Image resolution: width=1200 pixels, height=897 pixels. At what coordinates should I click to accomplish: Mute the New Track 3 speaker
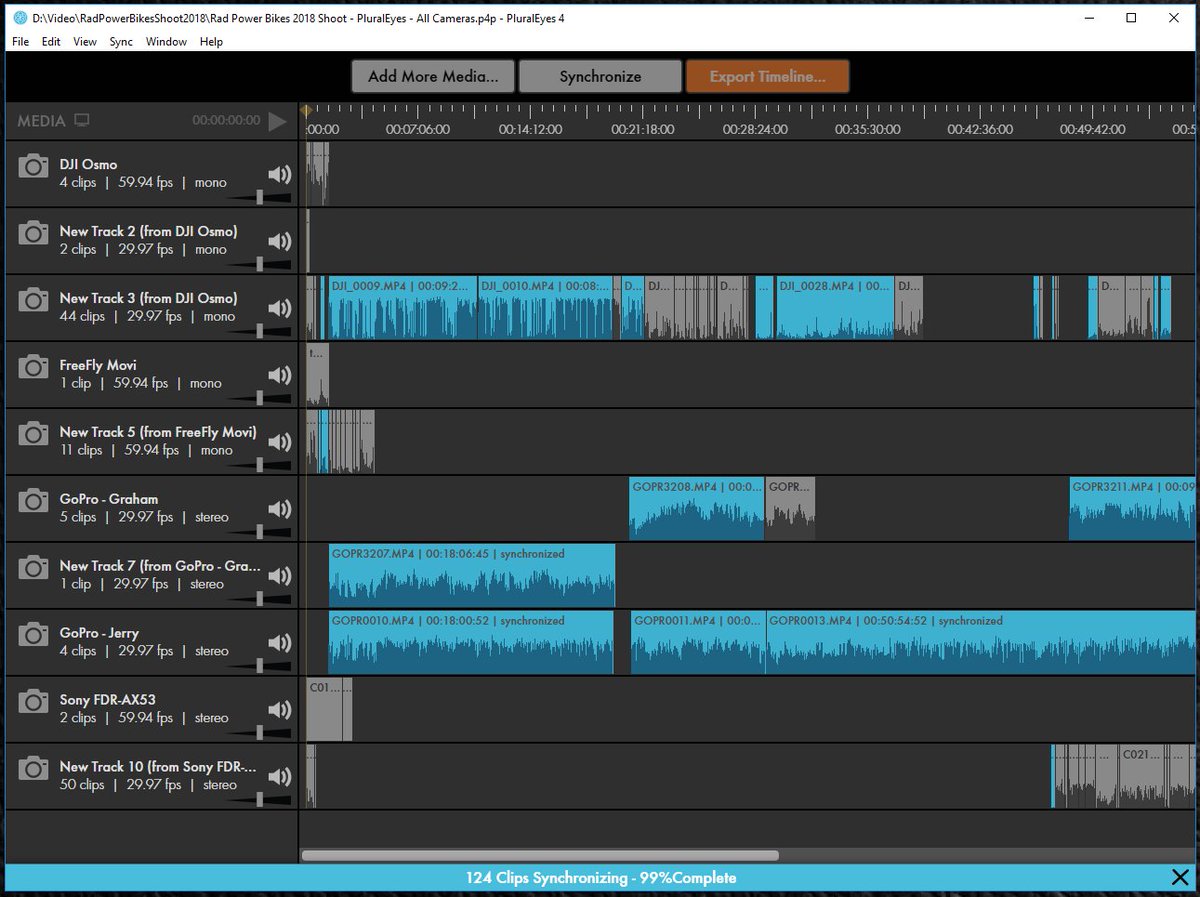[279, 308]
